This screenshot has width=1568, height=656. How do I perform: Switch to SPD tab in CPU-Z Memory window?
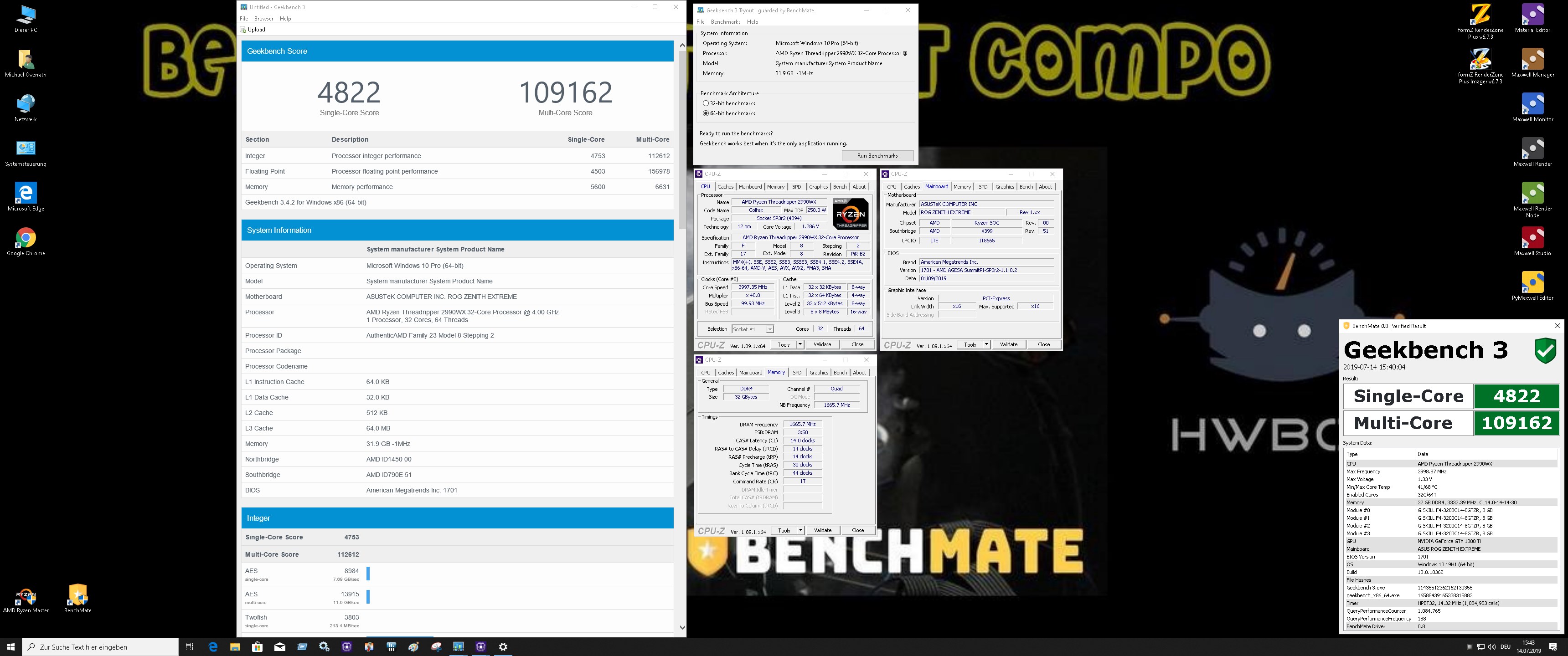[x=797, y=373]
